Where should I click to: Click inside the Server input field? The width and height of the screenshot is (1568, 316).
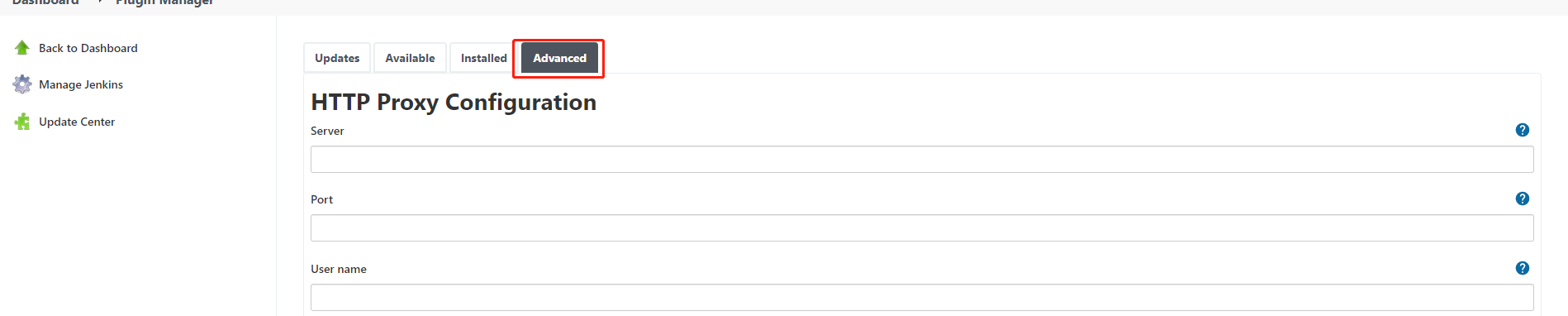tap(922, 160)
